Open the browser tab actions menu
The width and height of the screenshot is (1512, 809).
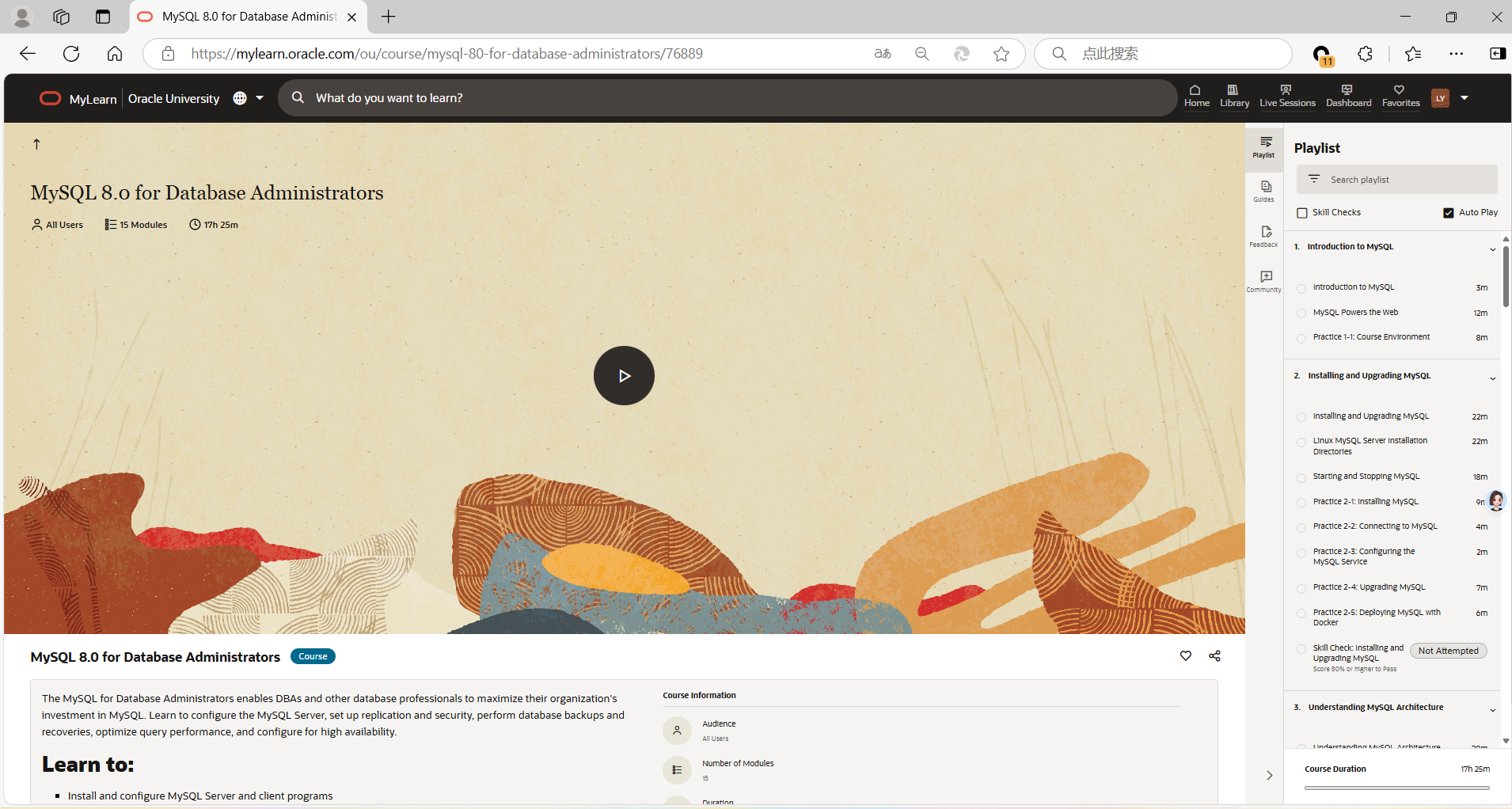103,17
